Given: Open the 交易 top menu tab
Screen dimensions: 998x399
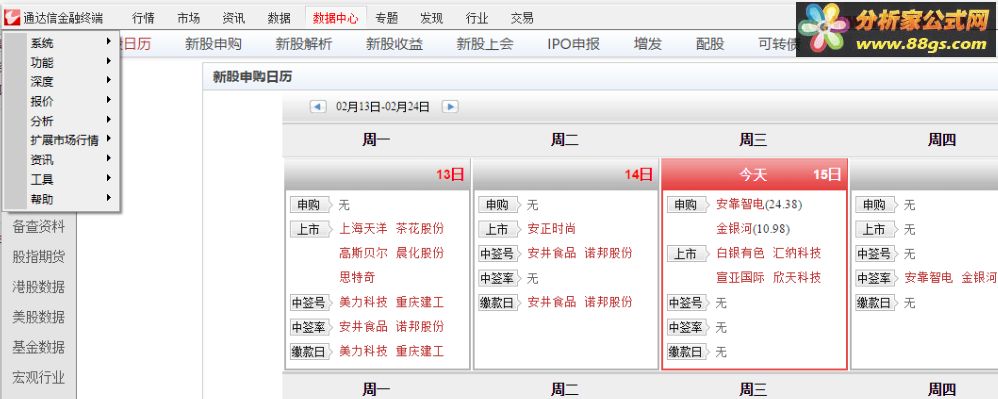Looking at the screenshot, I should [x=522, y=18].
